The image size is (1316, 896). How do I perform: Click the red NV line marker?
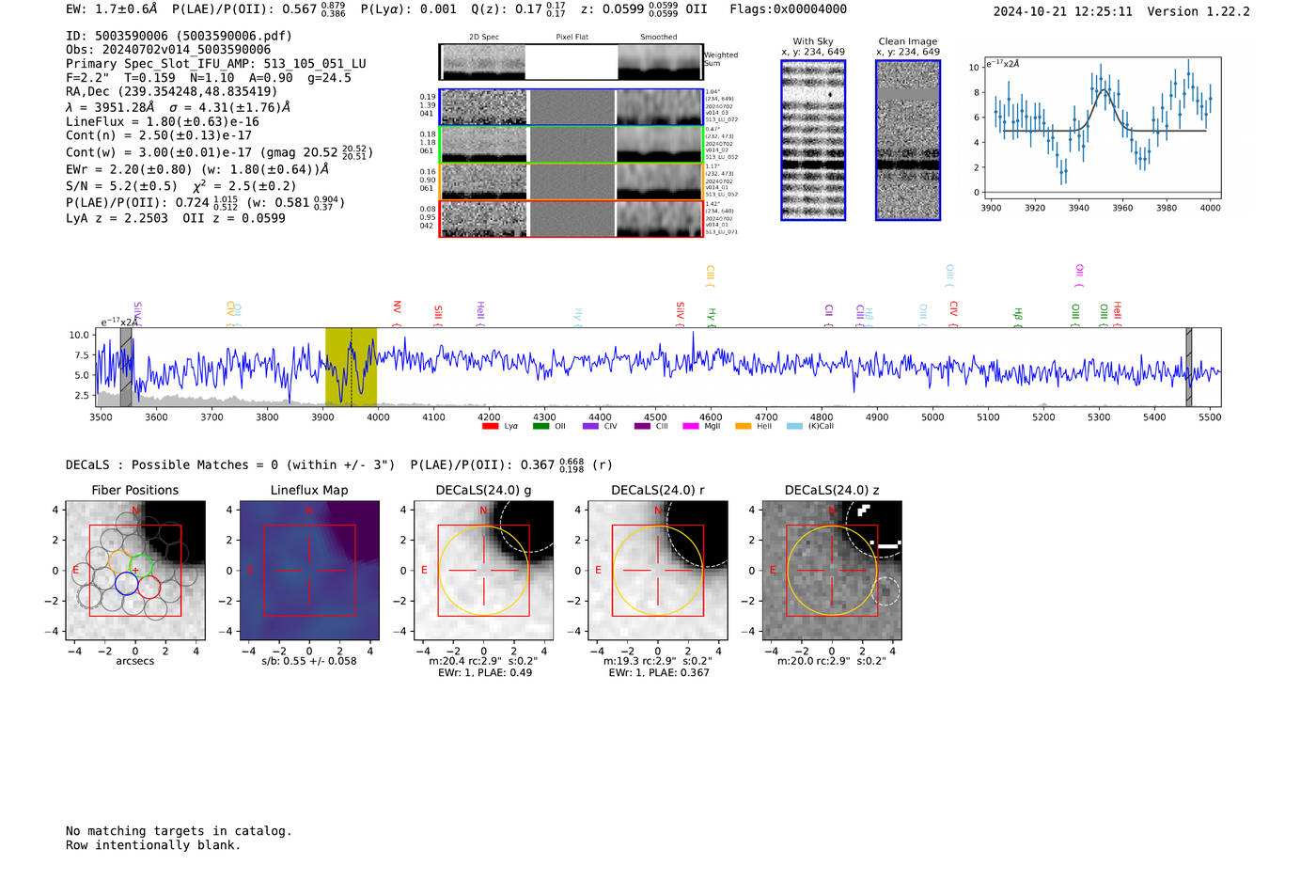click(x=397, y=311)
